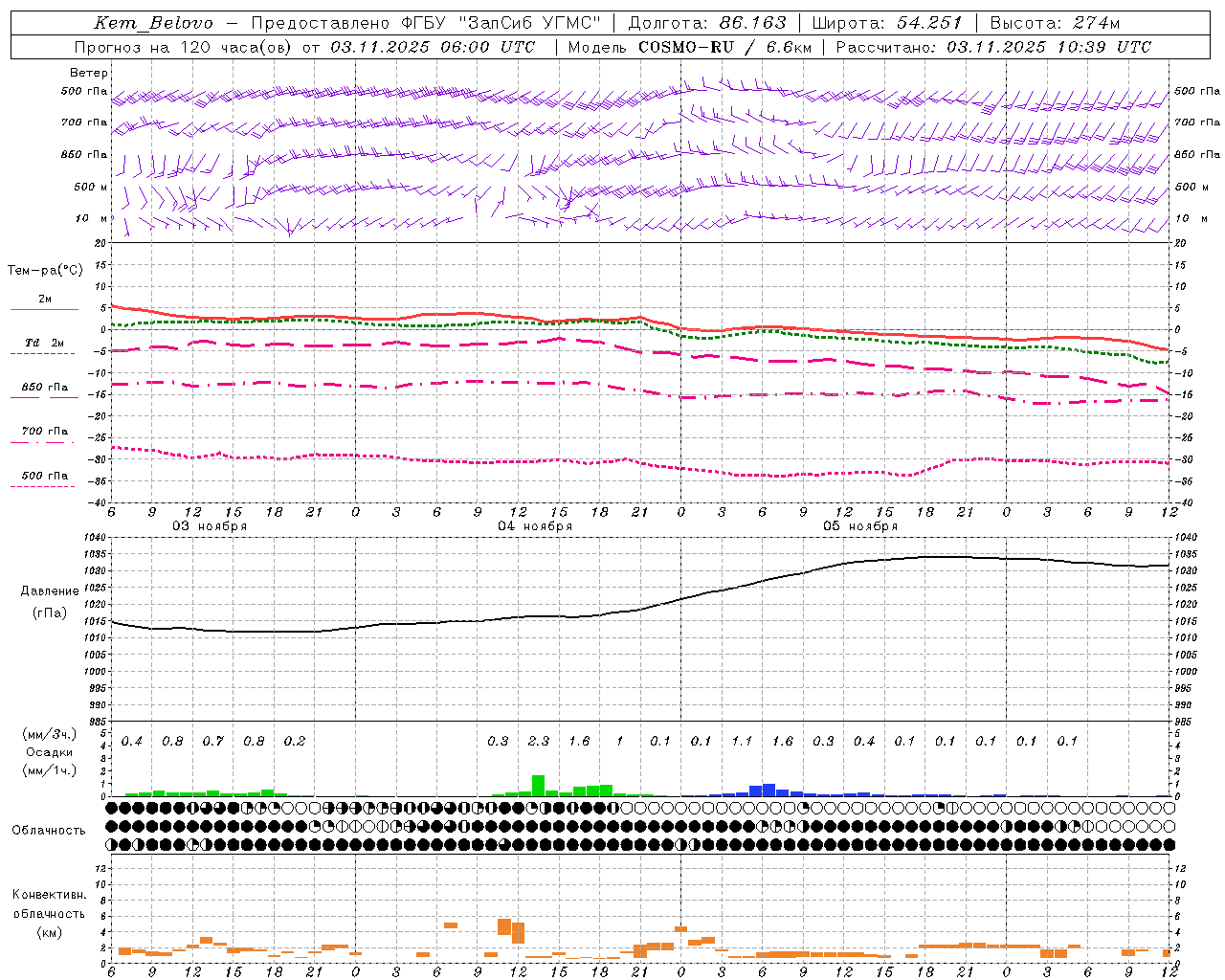
Task: Click the 700 гПа legend in temperature panel
Action: click(45, 432)
